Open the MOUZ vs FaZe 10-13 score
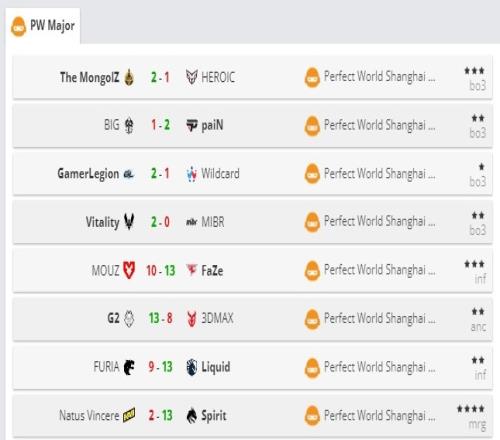 160,270
